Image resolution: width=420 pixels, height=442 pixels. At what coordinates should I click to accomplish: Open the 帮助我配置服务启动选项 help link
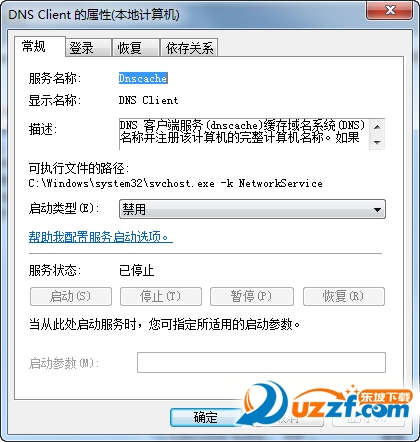pos(101,237)
